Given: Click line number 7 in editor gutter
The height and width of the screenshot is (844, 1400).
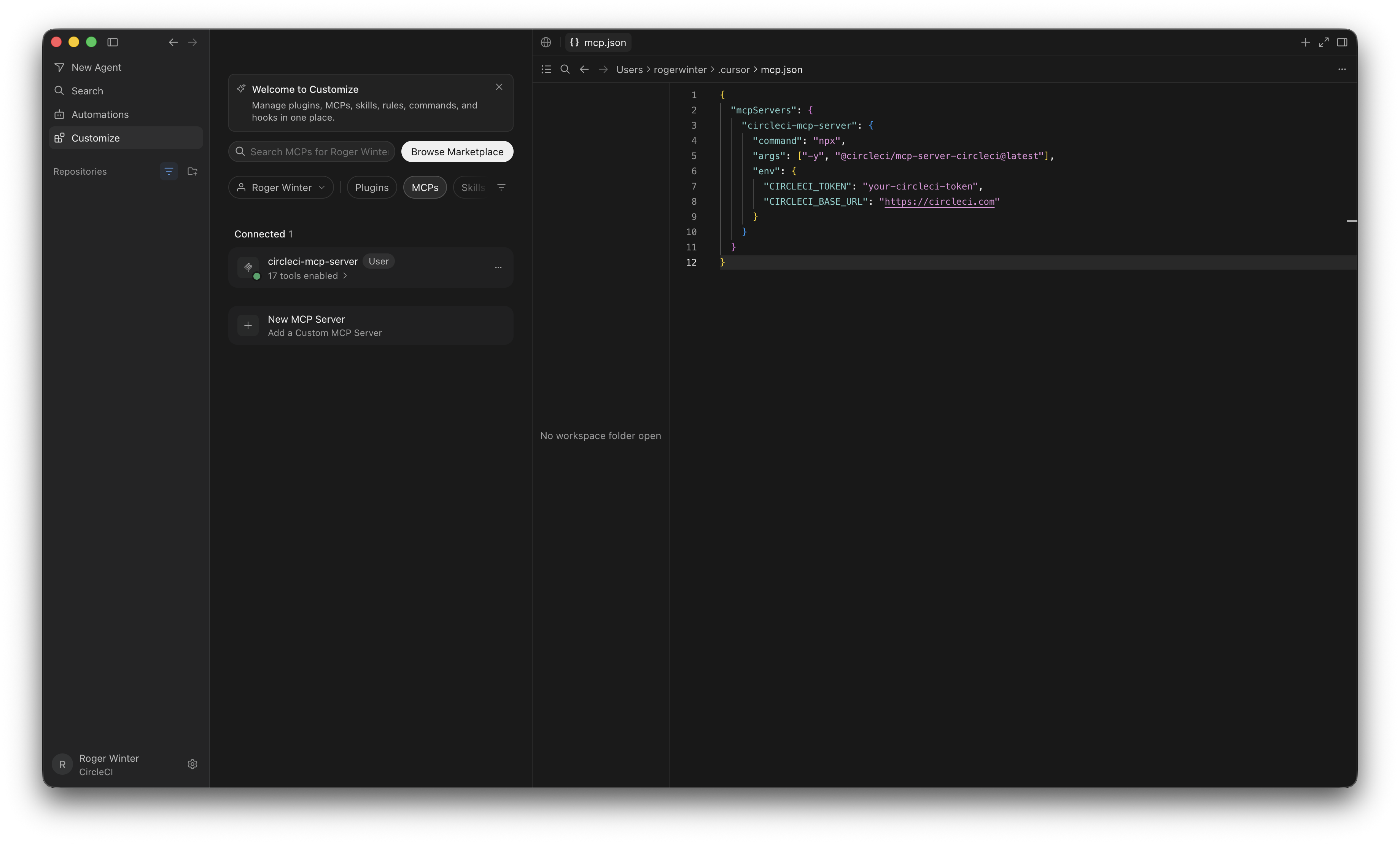Looking at the screenshot, I should [x=694, y=186].
